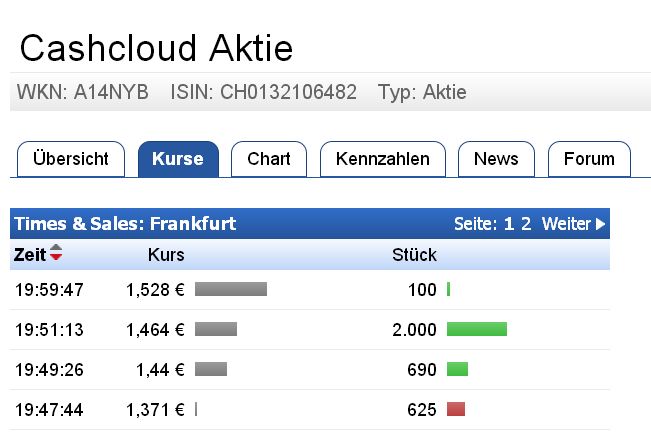Click the Stück column header
651x435 pixels.
[x=414, y=254]
